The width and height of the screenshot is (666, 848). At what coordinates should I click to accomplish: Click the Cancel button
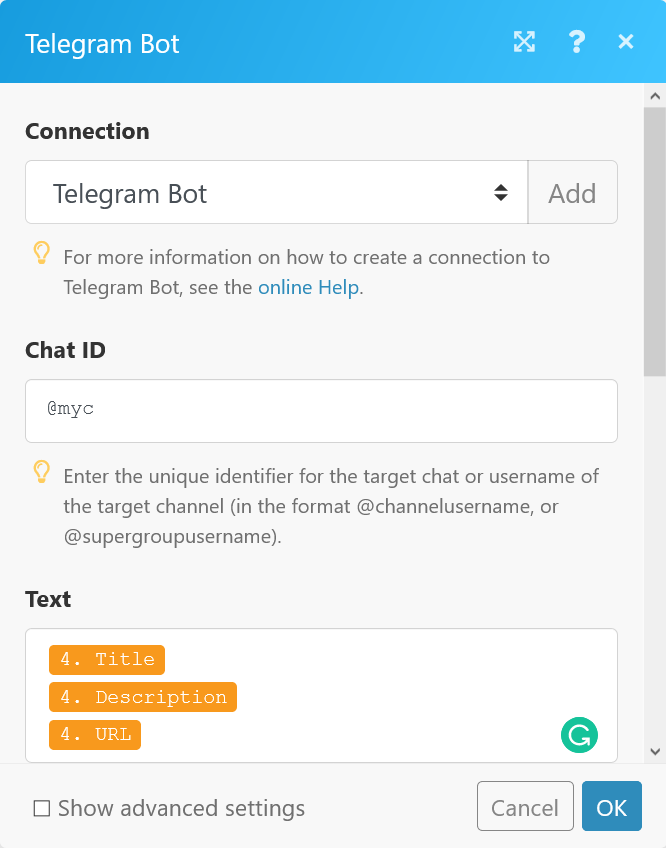click(x=525, y=806)
